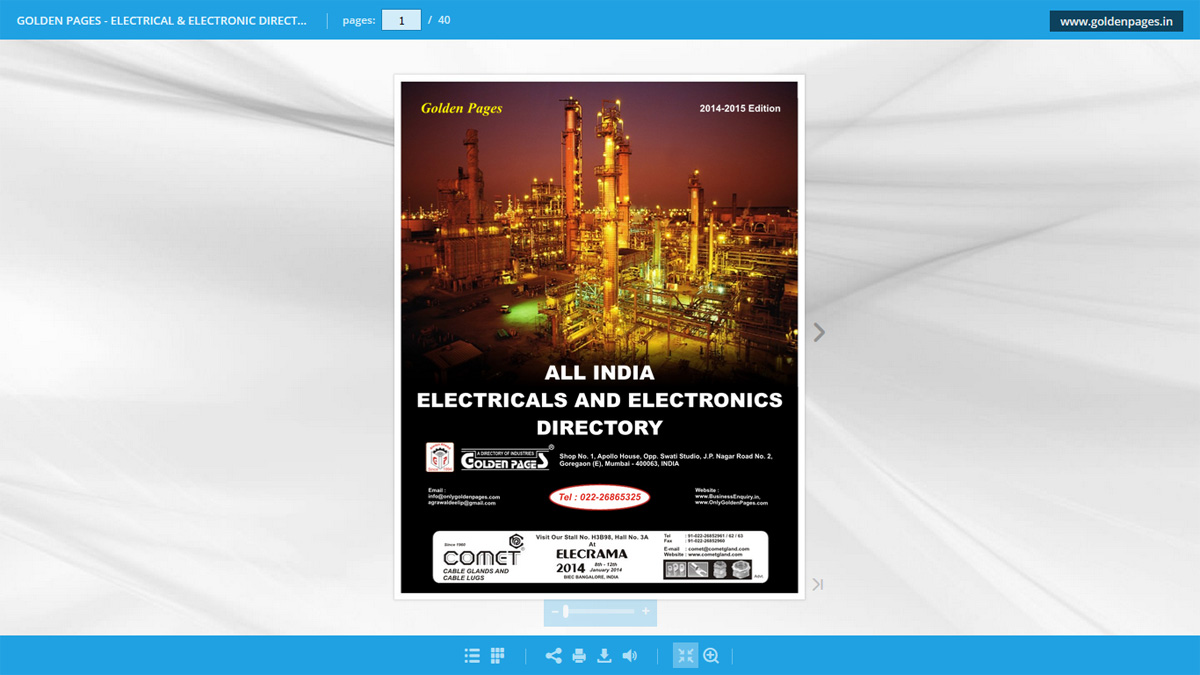This screenshot has width=1200, height=675.
Task: Click the Comet cable glands advertisement
Action: tap(600, 557)
